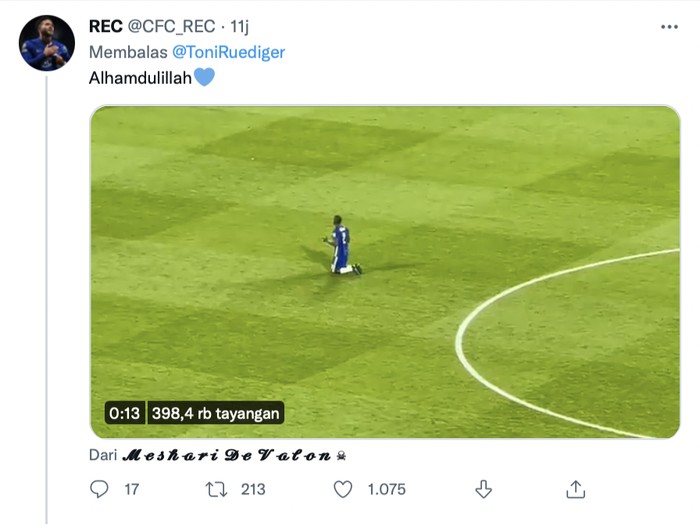Click the download arrow icon below the video
The image size is (700, 528).
483,489
